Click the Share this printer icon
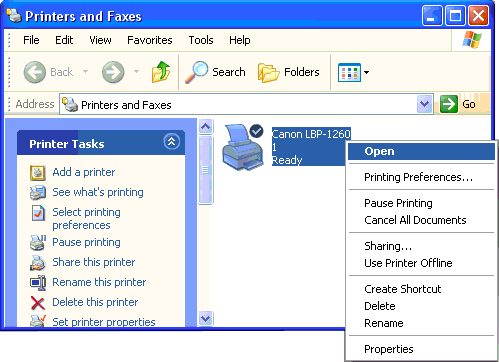This screenshot has width=499, height=362. [38, 263]
